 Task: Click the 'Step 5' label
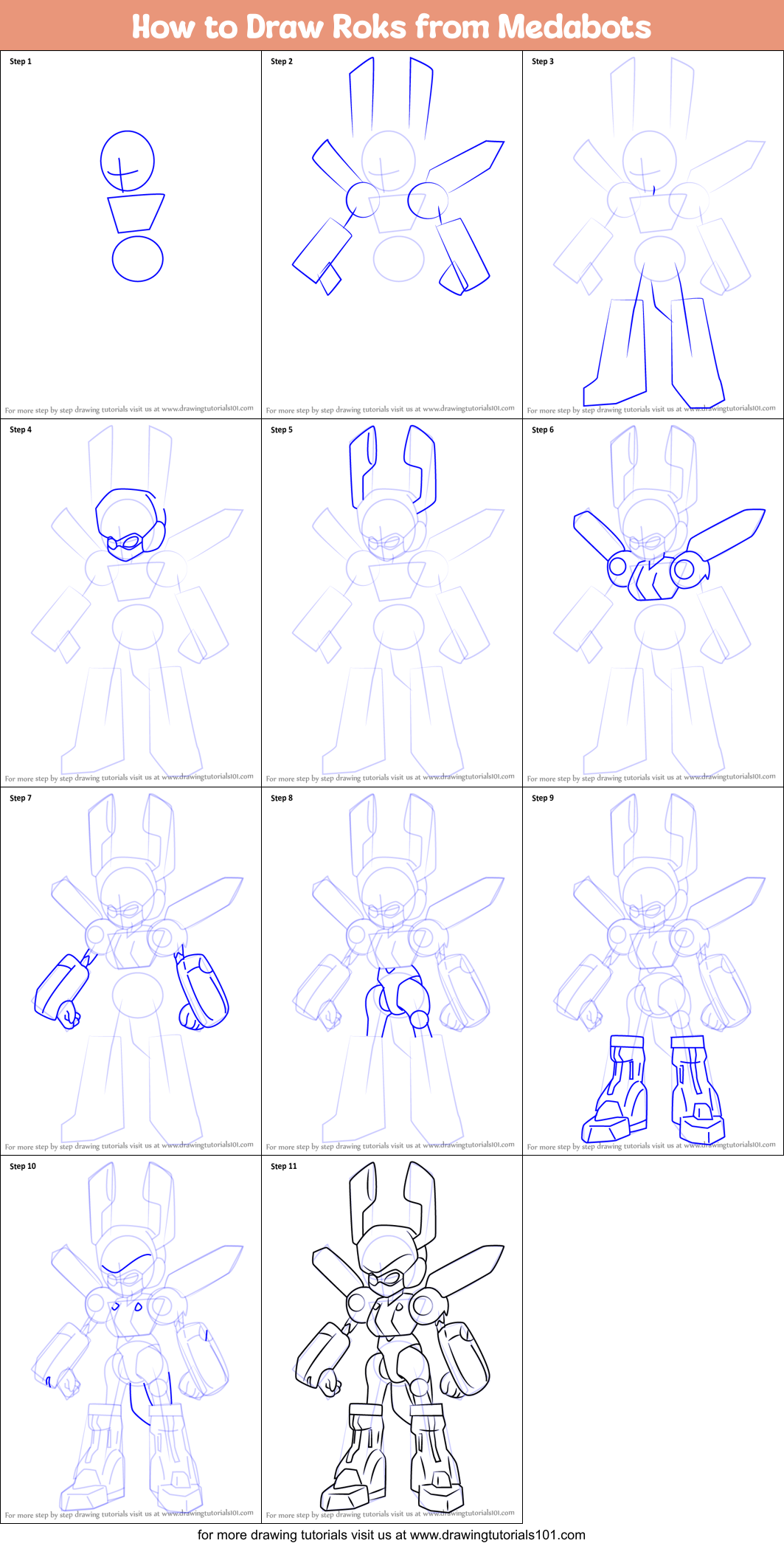point(282,429)
